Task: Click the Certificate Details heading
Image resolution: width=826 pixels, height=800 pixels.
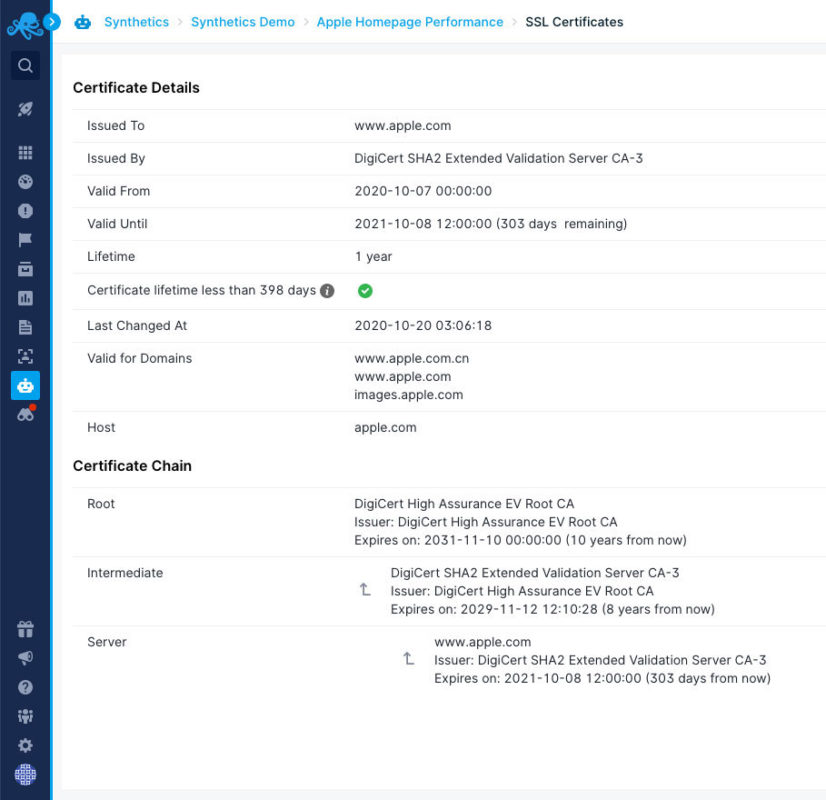Action: tap(136, 87)
